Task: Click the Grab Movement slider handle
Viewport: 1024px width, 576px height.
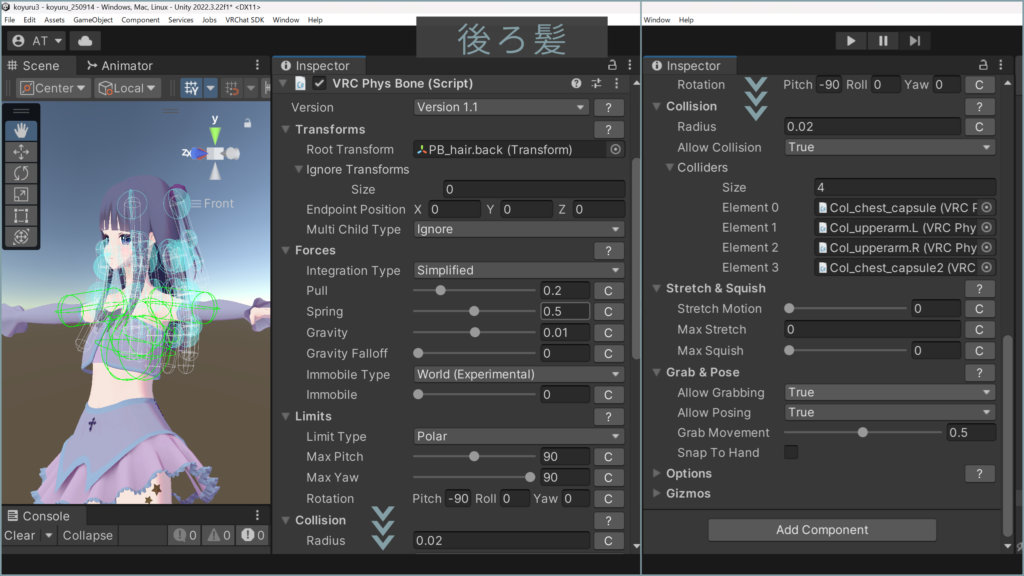Action: tap(862, 433)
